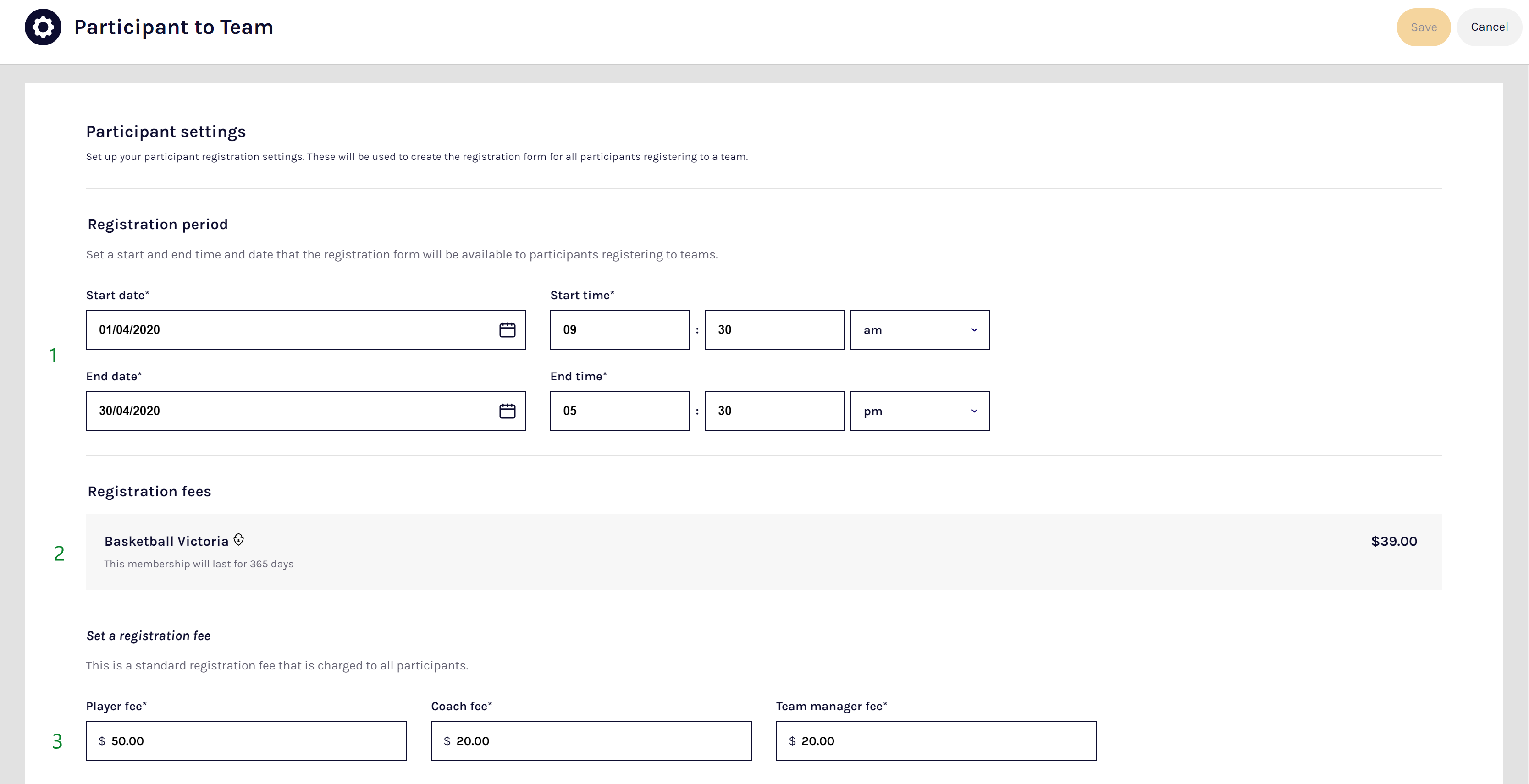The image size is (1529, 784).
Task: Expand the Start time am dropdown
Action: [x=919, y=330]
